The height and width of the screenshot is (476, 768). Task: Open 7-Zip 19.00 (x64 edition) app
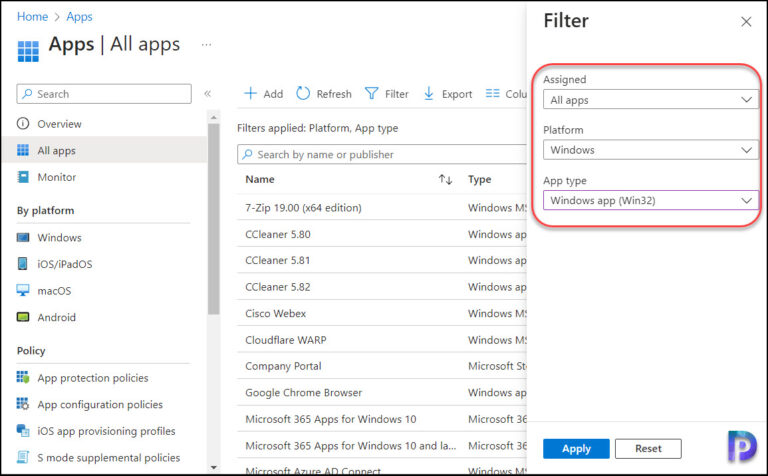pyautogui.click(x=303, y=208)
